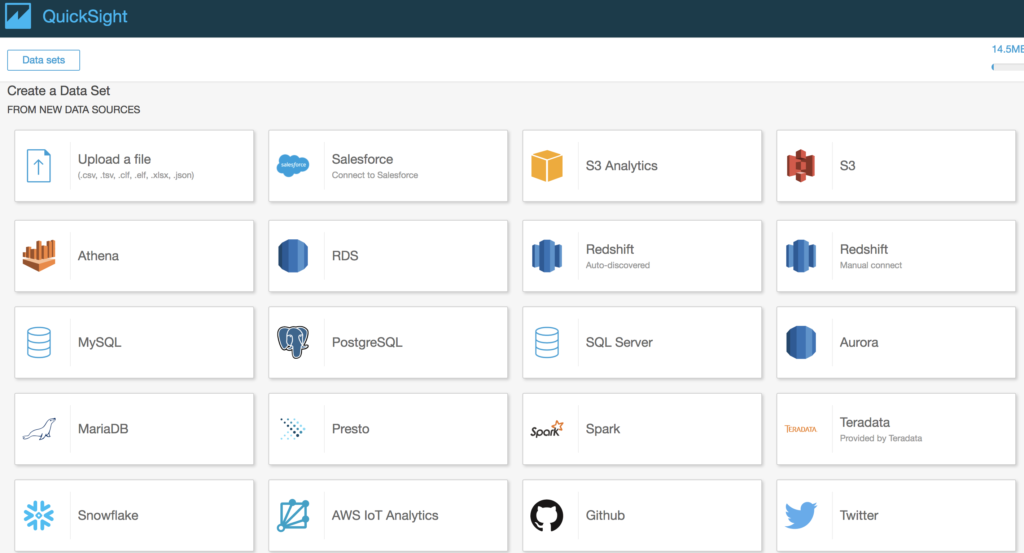
Task: Click the storage capacity usage bar
Action: tap(1007, 67)
